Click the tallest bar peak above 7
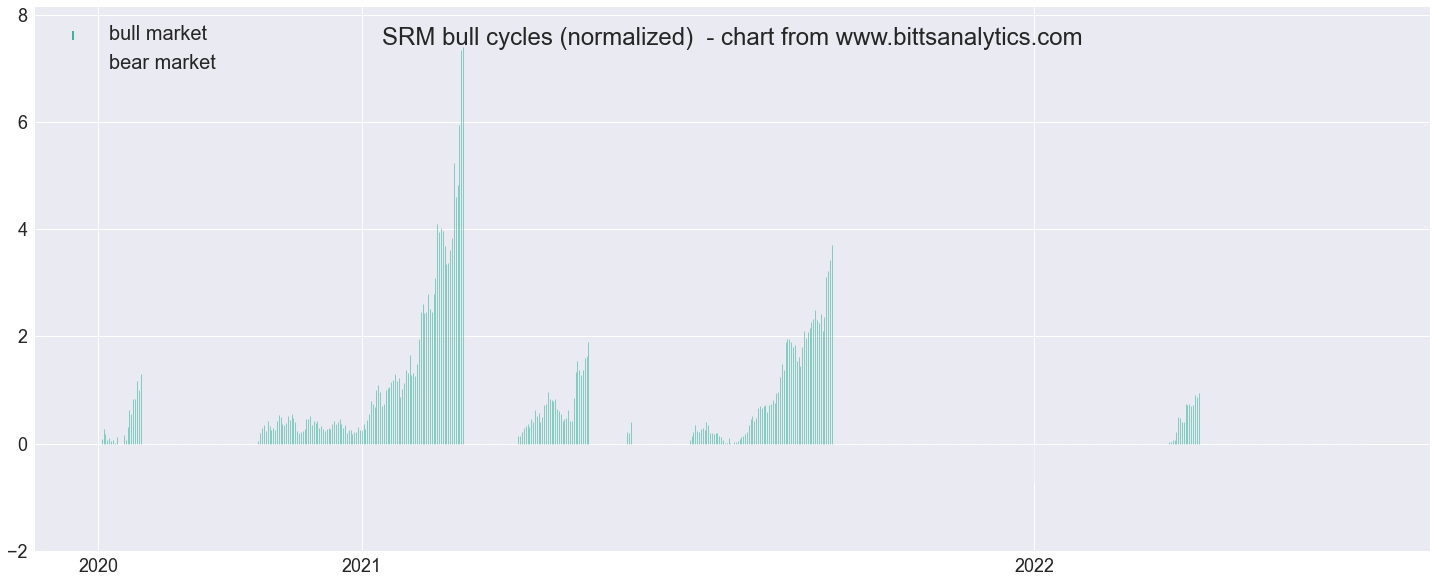Image resolution: width=1436 pixels, height=583 pixels. [462, 52]
